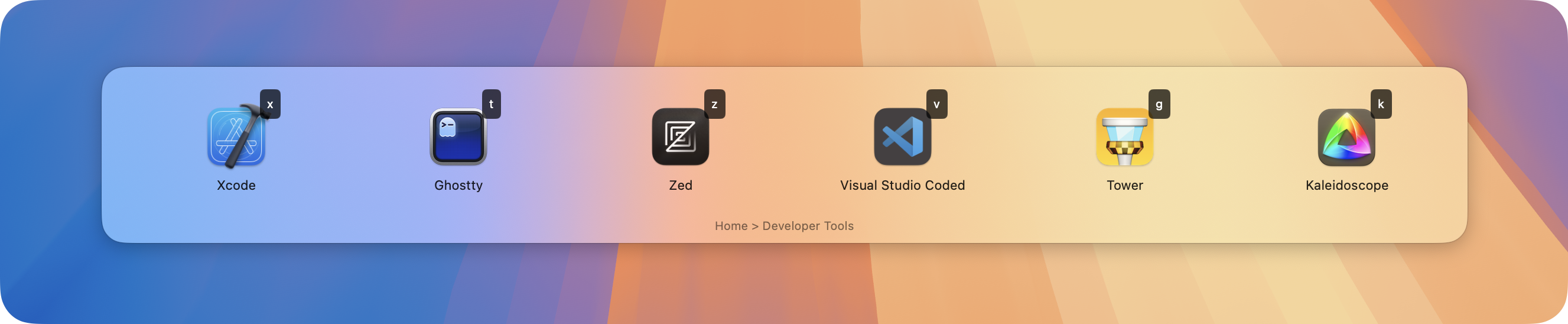This screenshot has height=324, width=1568.
Task: Launch the Kaleidoscope diff icon
Action: pyautogui.click(x=1346, y=137)
